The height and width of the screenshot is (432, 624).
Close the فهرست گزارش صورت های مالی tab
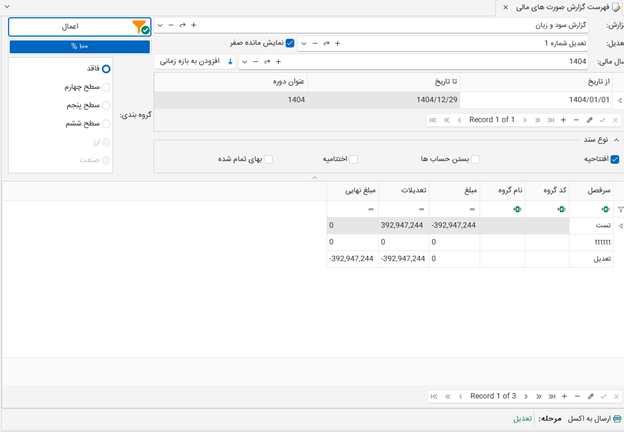coord(505,8)
